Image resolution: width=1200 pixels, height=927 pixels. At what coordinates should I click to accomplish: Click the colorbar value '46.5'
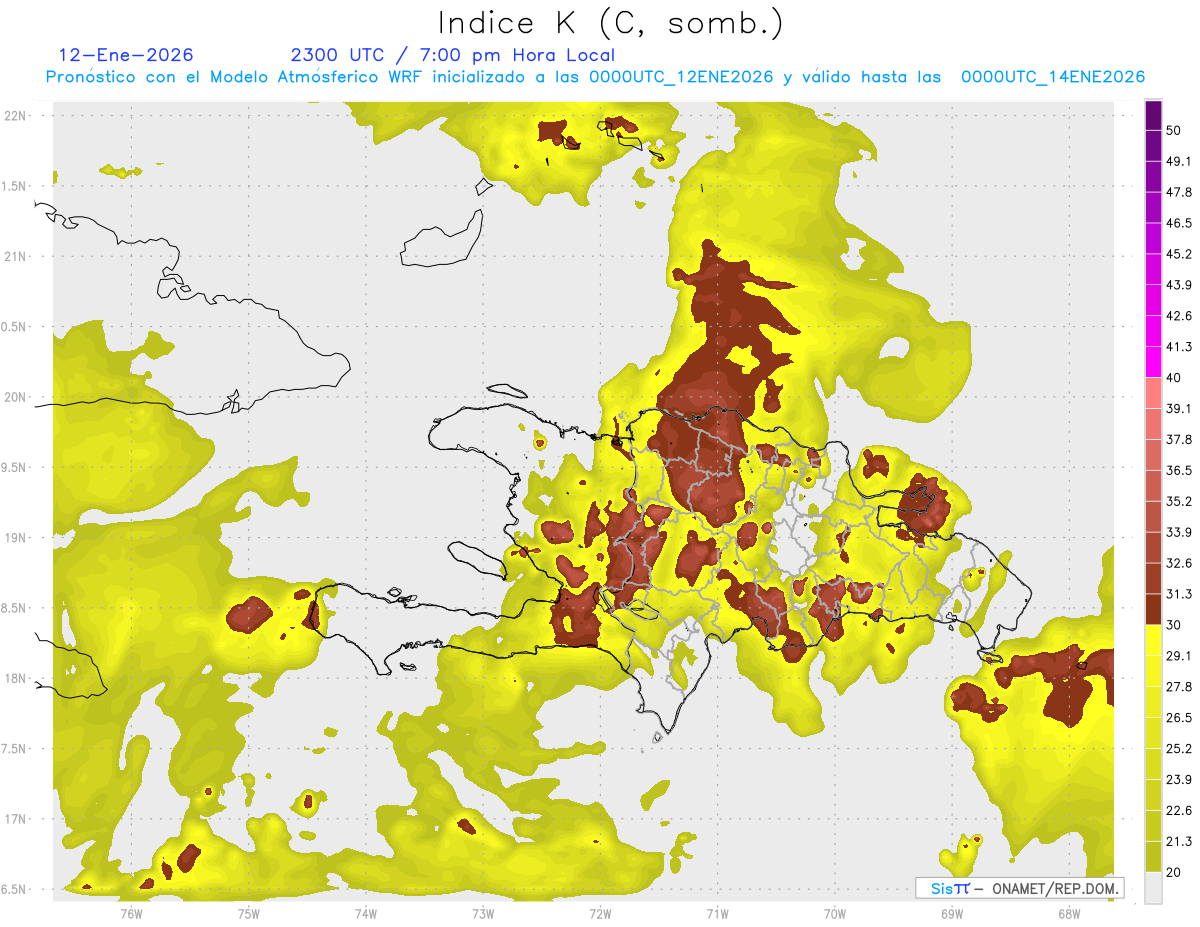tap(1179, 223)
